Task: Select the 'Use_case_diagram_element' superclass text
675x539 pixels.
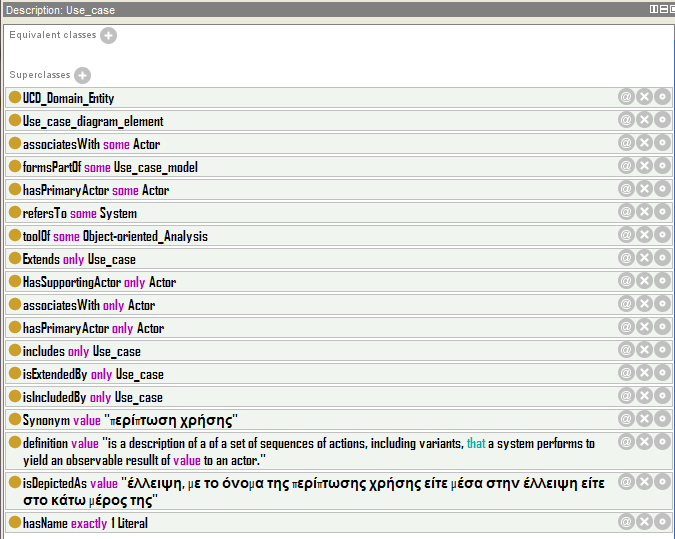Action: (x=93, y=121)
